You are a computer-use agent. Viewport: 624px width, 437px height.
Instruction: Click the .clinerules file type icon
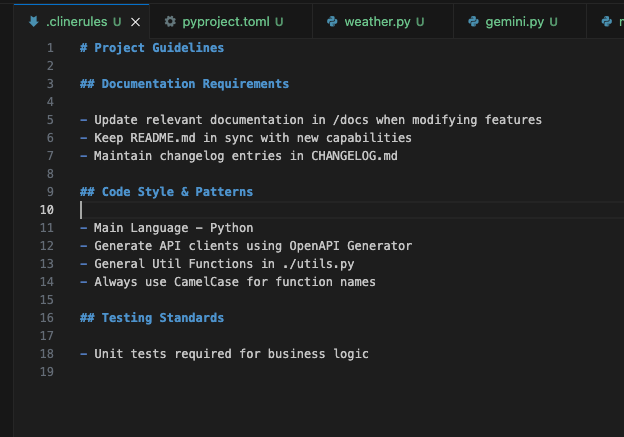[x=34, y=21]
